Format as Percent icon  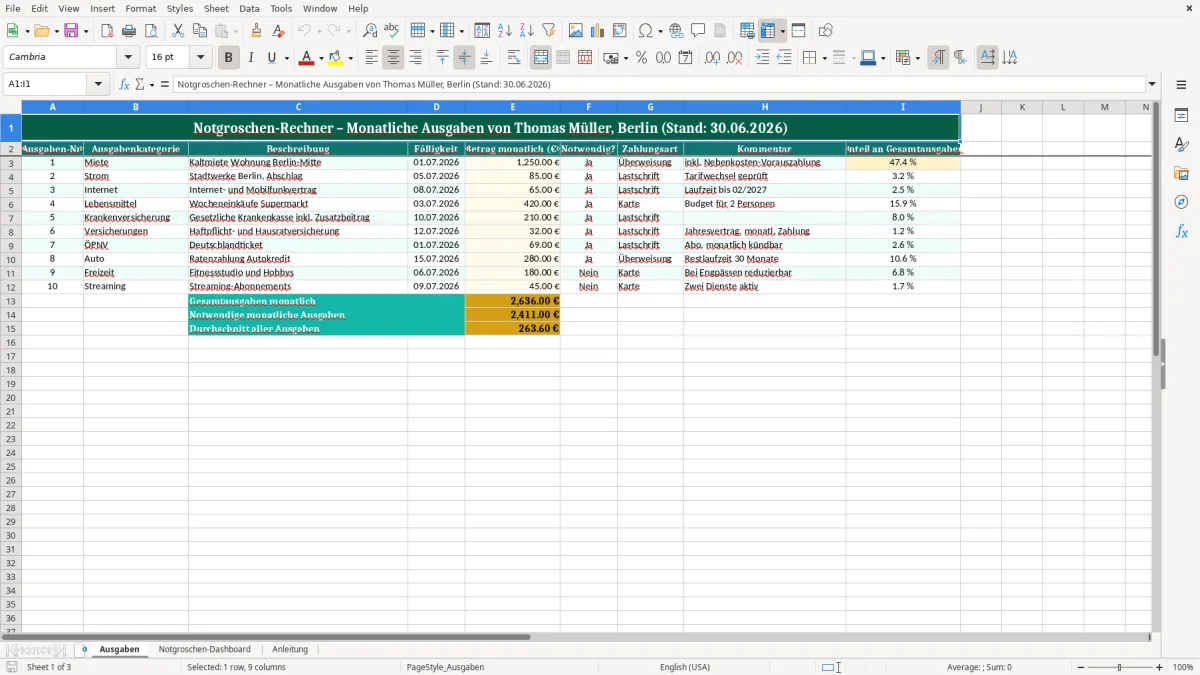coord(641,58)
